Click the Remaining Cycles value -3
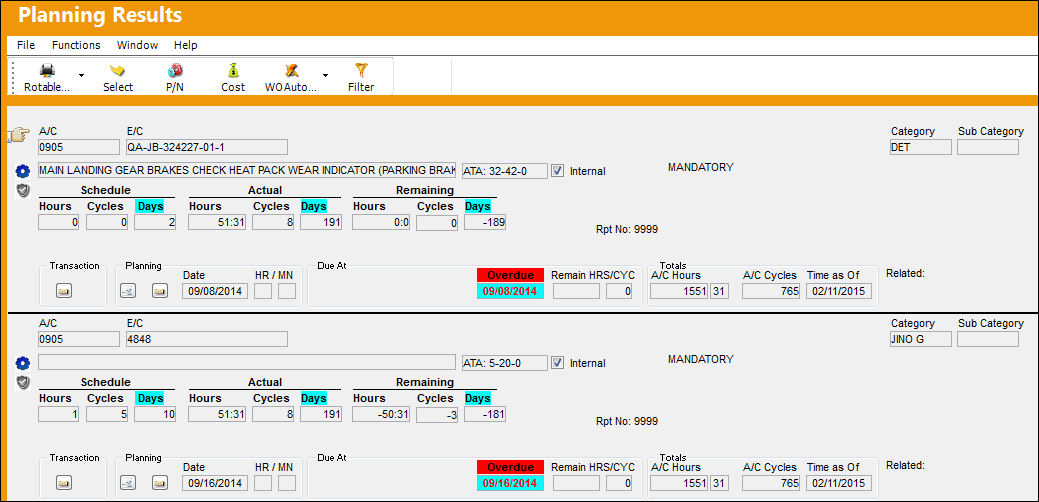Viewport: 1039px width, 502px height. tap(437, 415)
